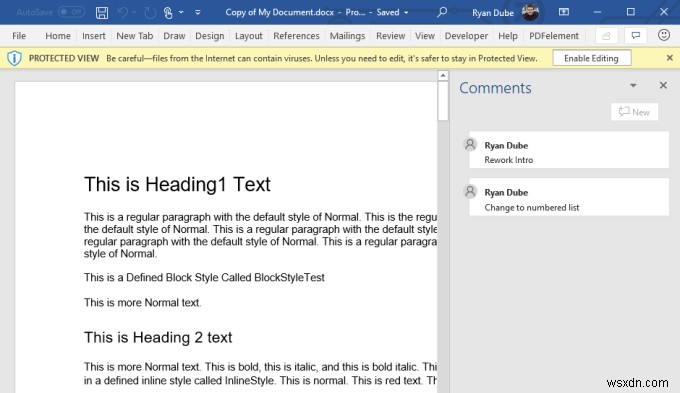
Task: Toggle the AutoSave switch
Action: coord(72,12)
